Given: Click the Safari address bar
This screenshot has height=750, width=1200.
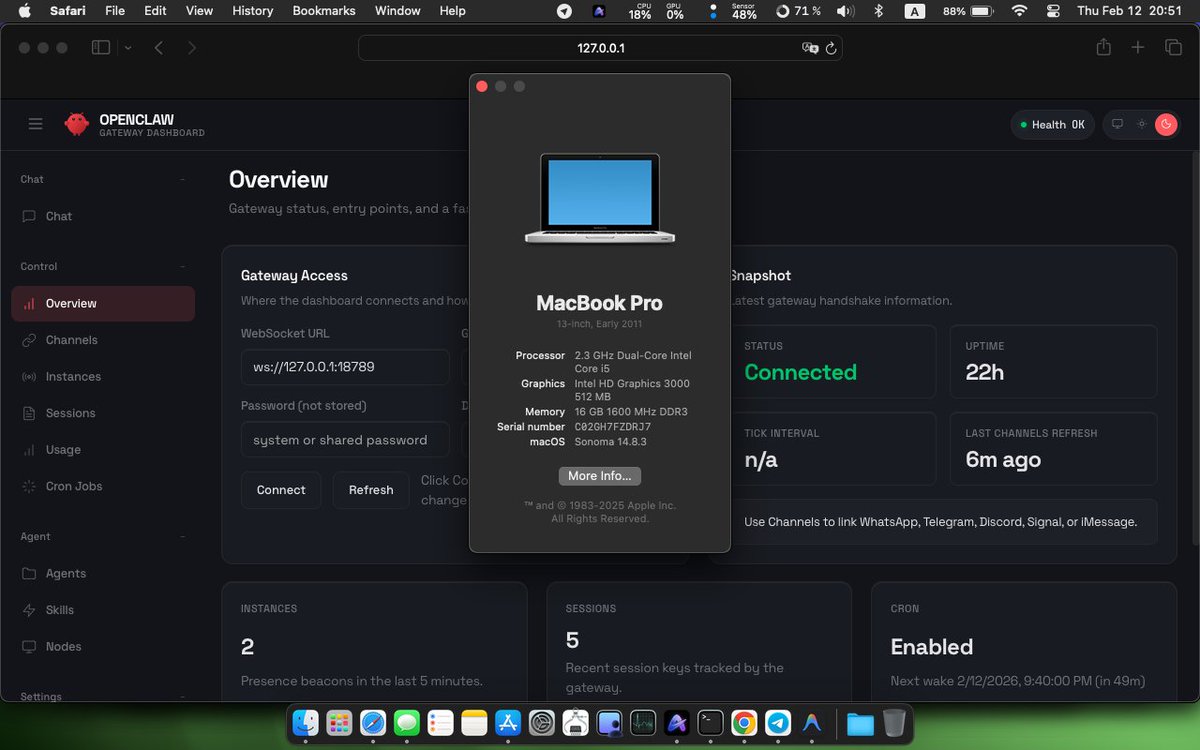Looking at the screenshot, I should pos(600,48).
